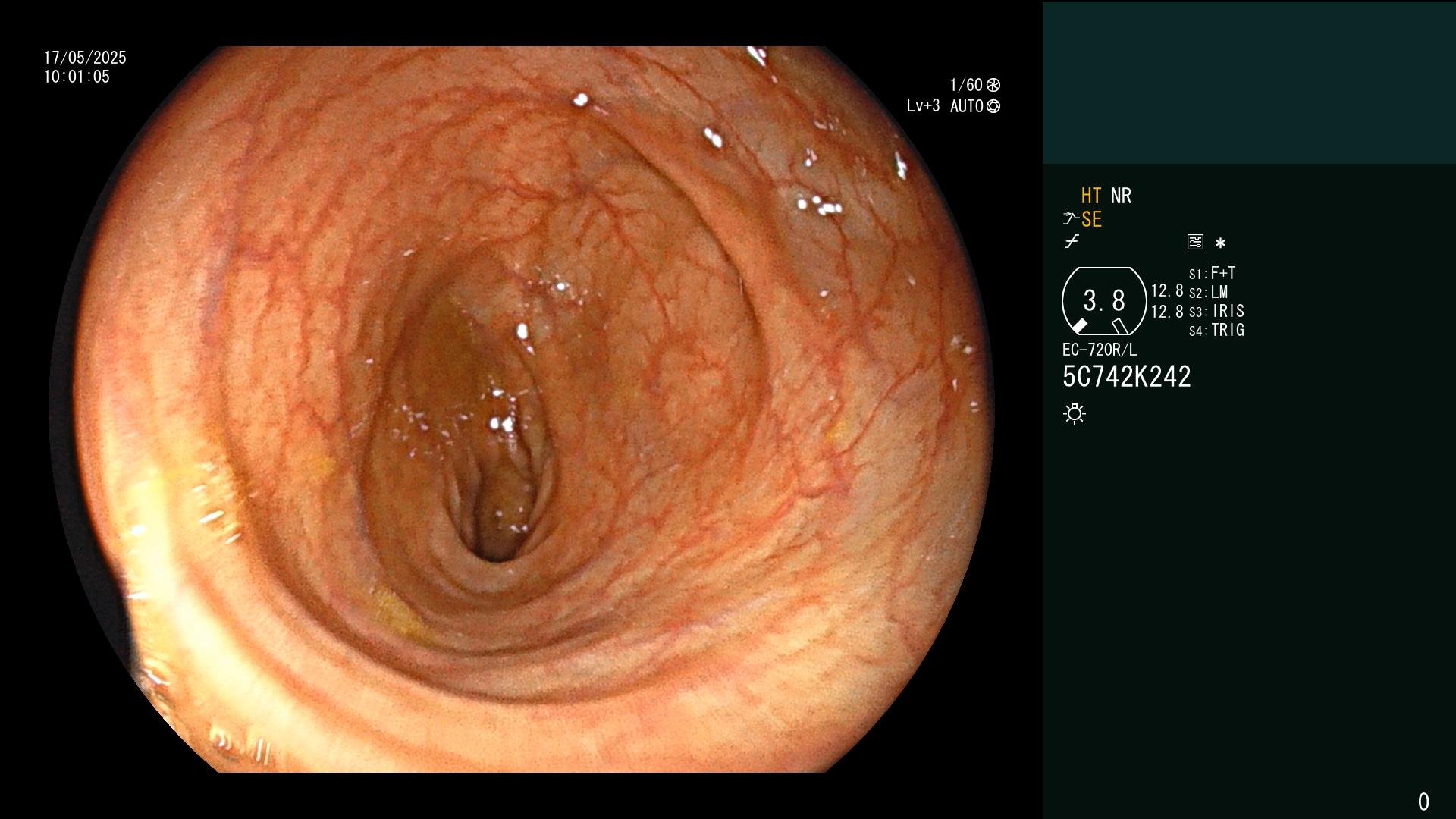Click the Lv+3 brightness level
Screen dimensions: 1456x819
click(923, 105)
